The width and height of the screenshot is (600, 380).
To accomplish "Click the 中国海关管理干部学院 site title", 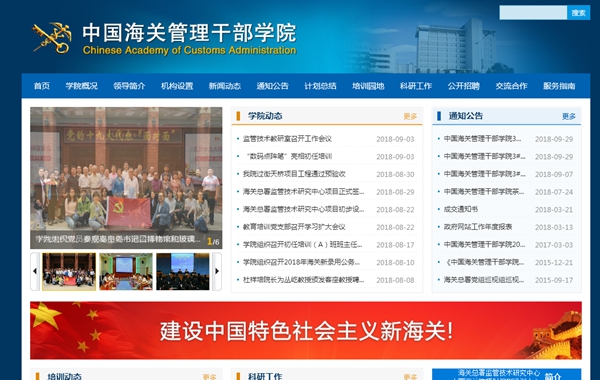I will tap(189, 33).
